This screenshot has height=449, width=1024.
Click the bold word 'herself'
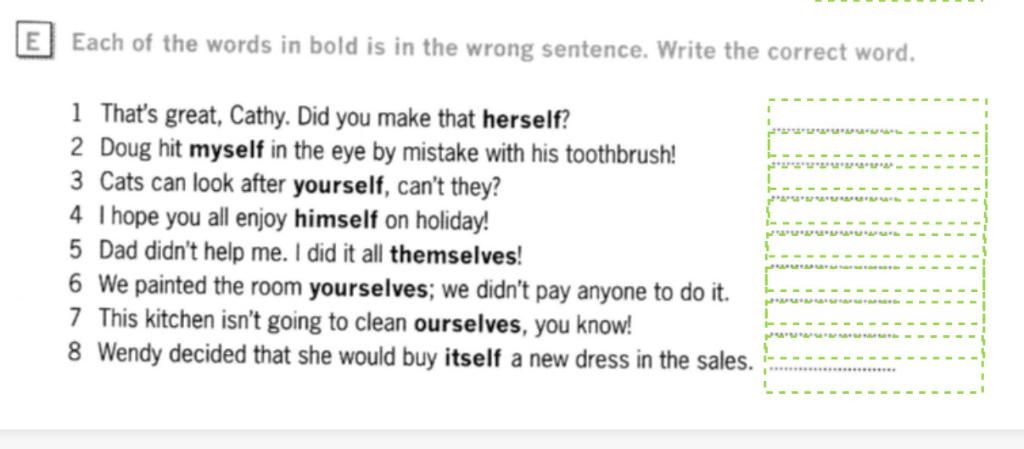click(x=522, y=120)
